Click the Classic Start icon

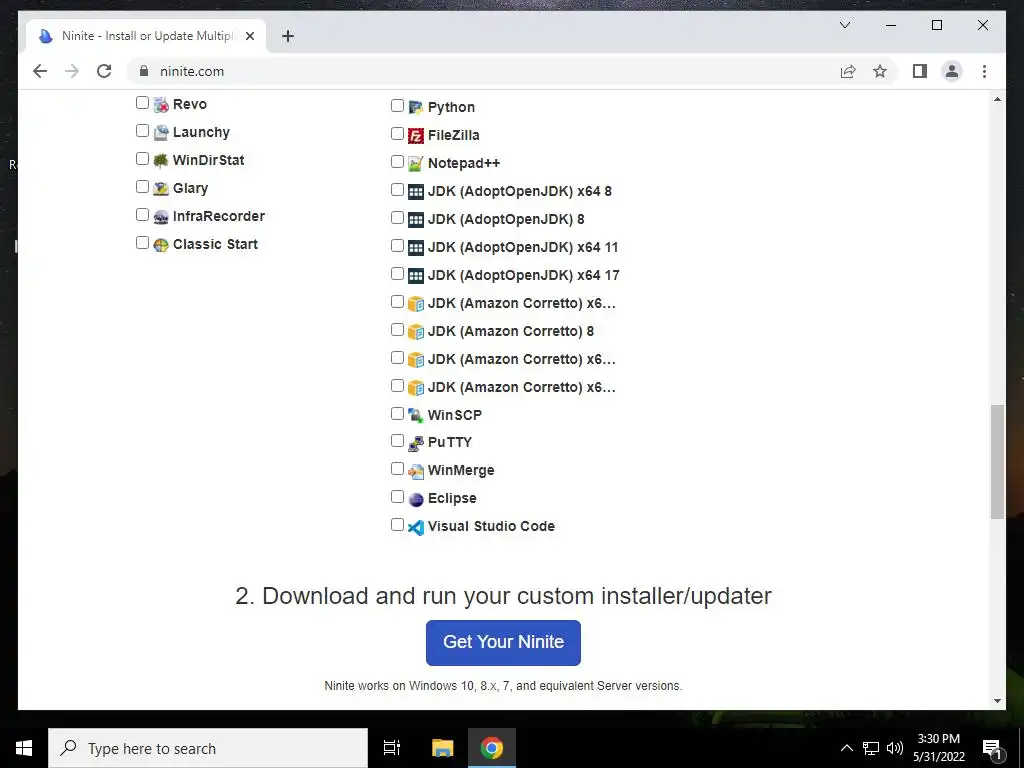[x=161, y=245]
